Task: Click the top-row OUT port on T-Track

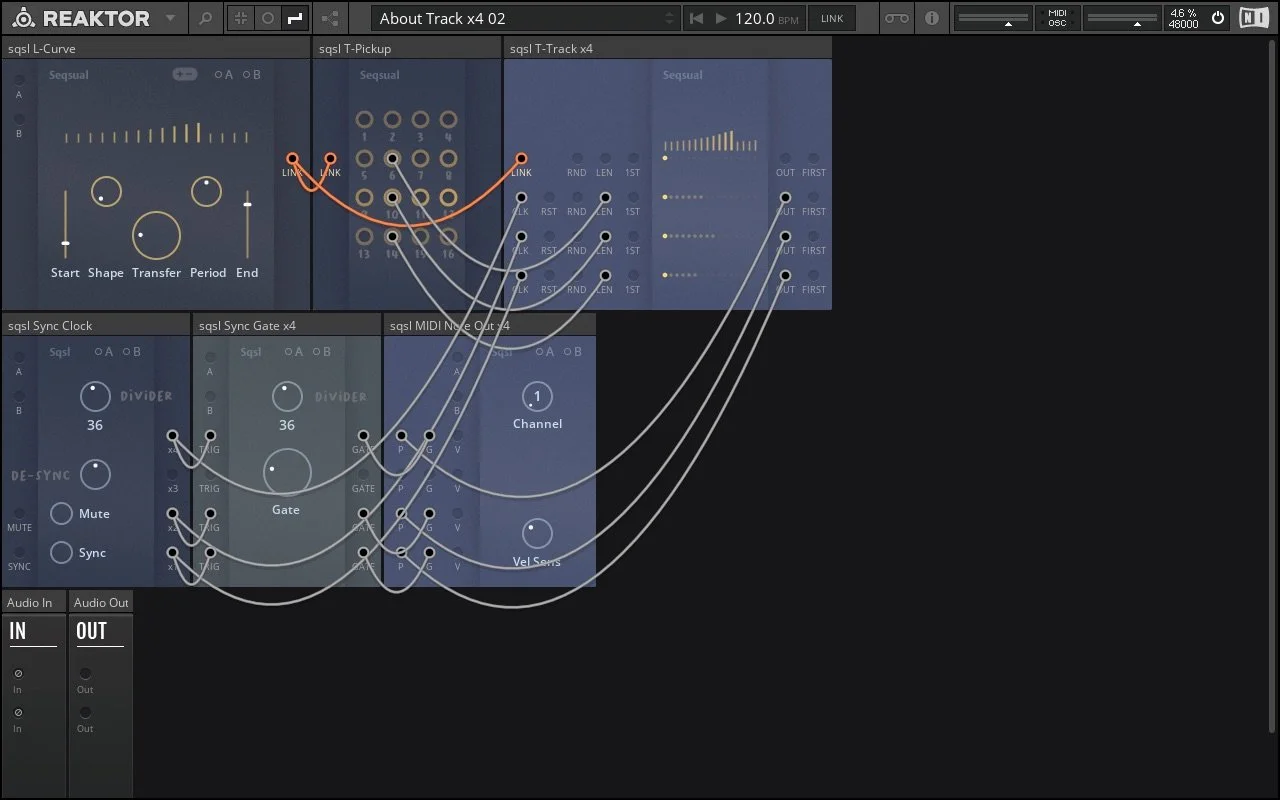Action: pyautogui.click(x=785, y=158)
